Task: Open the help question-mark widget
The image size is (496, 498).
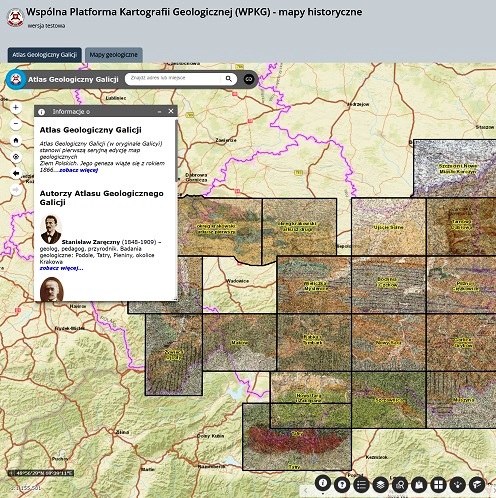Action: [x=342, y=484]
